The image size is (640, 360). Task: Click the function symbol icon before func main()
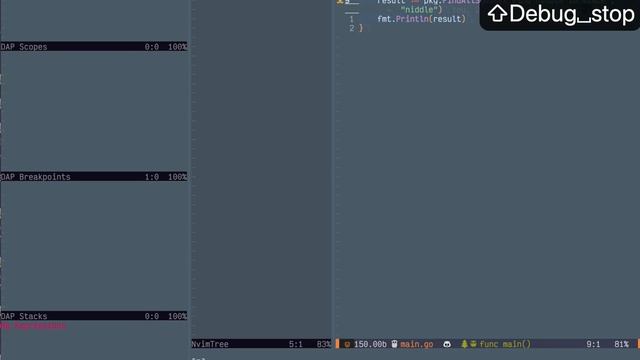[473, 344]
